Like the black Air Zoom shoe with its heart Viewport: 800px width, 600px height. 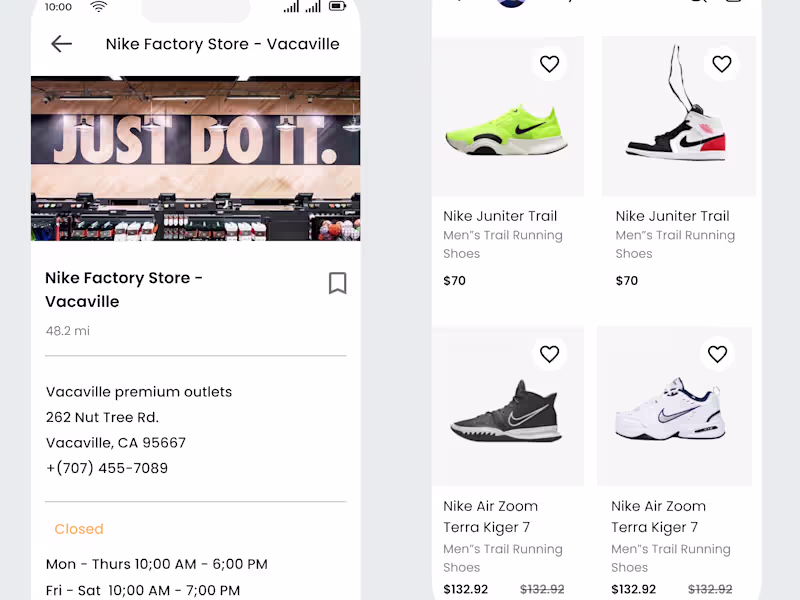[x=549, y=354]
